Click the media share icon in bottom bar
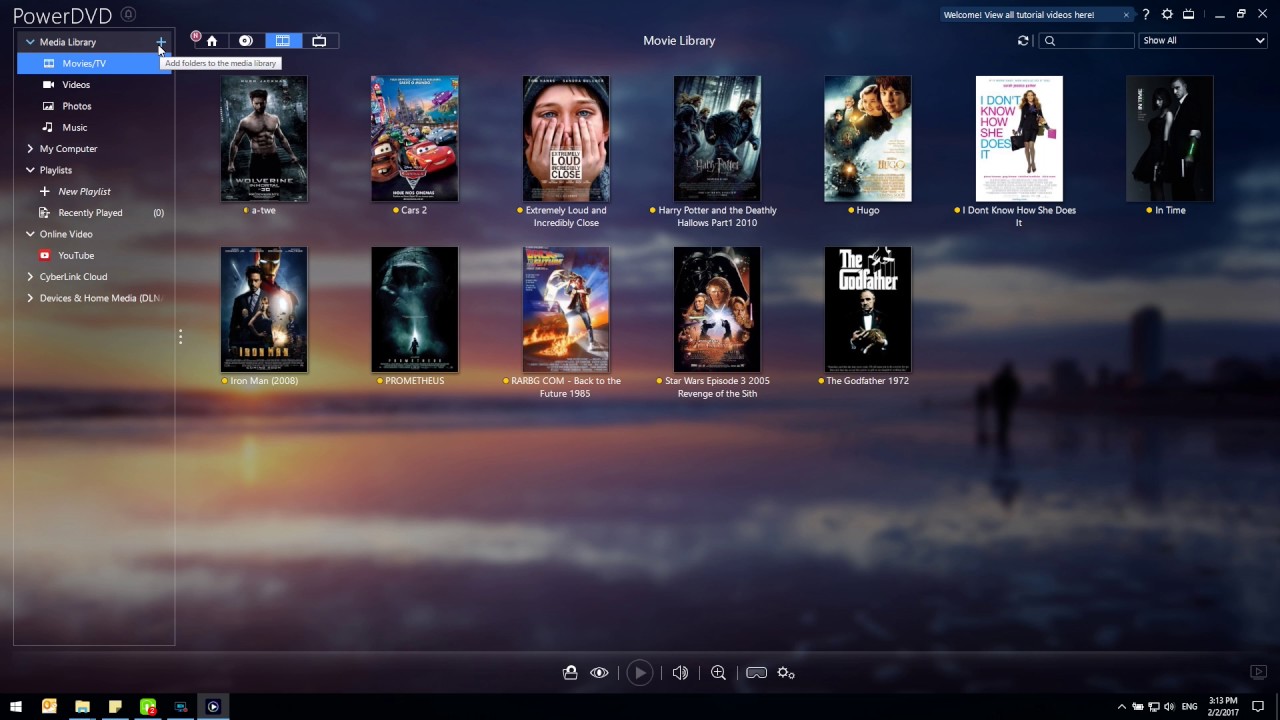Screen dimensions: 1280x720 pos(570,673)
